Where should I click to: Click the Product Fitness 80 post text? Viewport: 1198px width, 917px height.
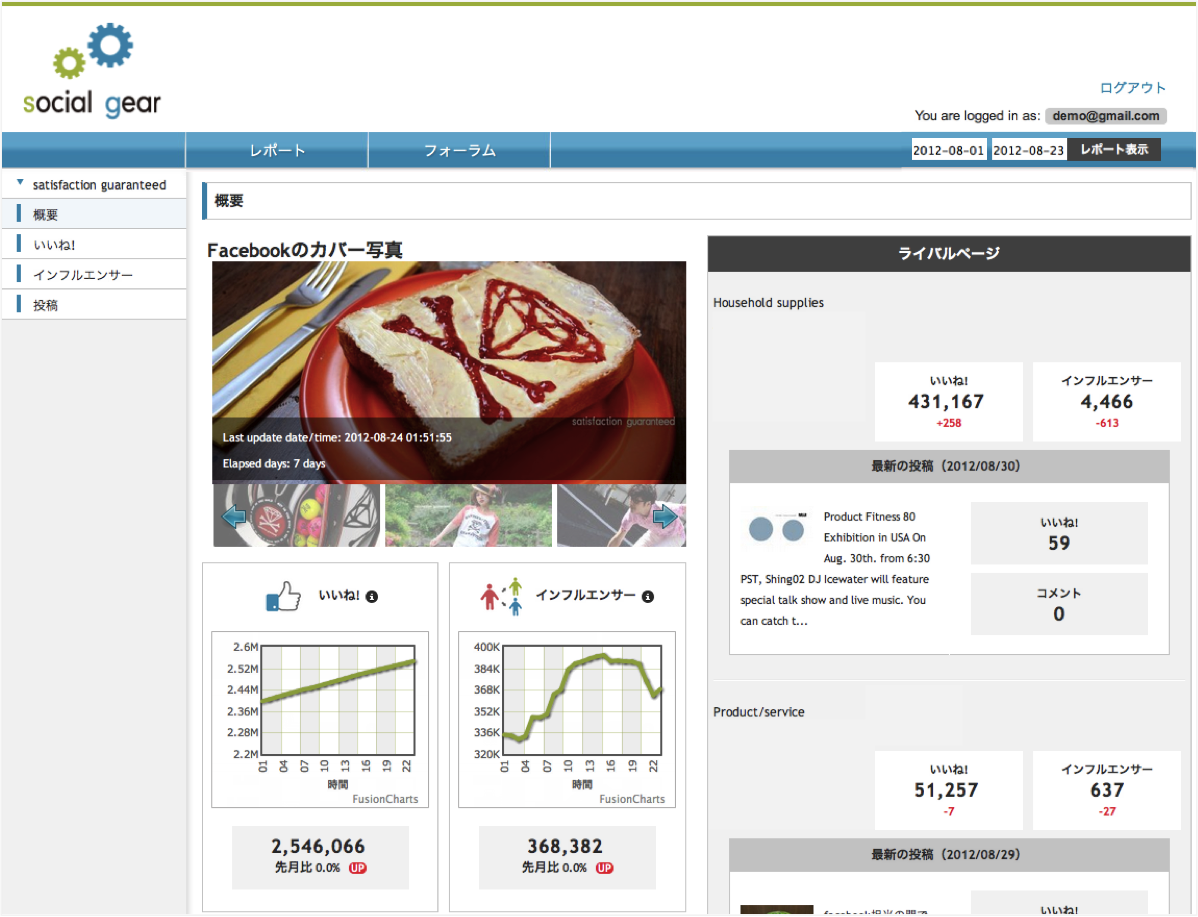[x=835, y=569]
